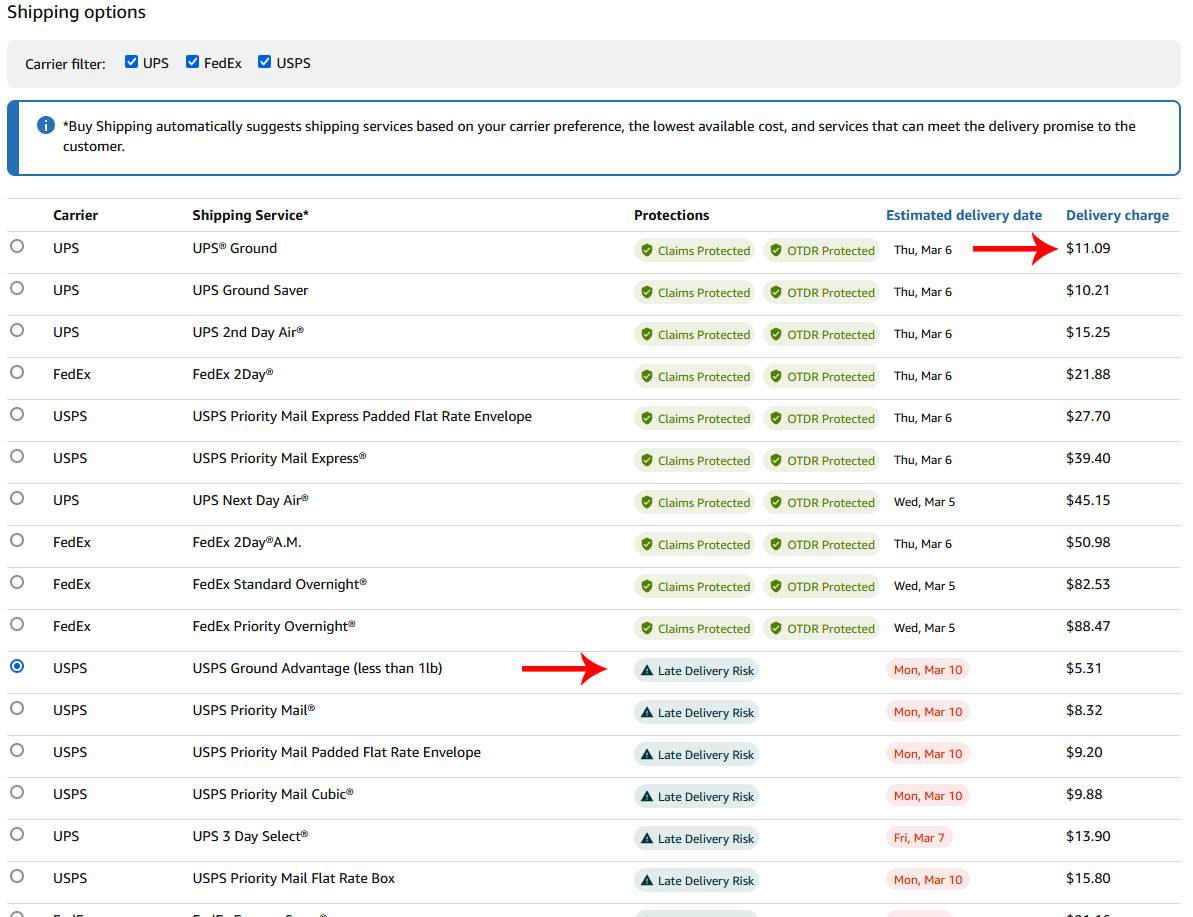The image size is (1193, 917).
Task: Click the OTDR Protected badge for FedEx Standard Overnight
Action: point(822,586)
